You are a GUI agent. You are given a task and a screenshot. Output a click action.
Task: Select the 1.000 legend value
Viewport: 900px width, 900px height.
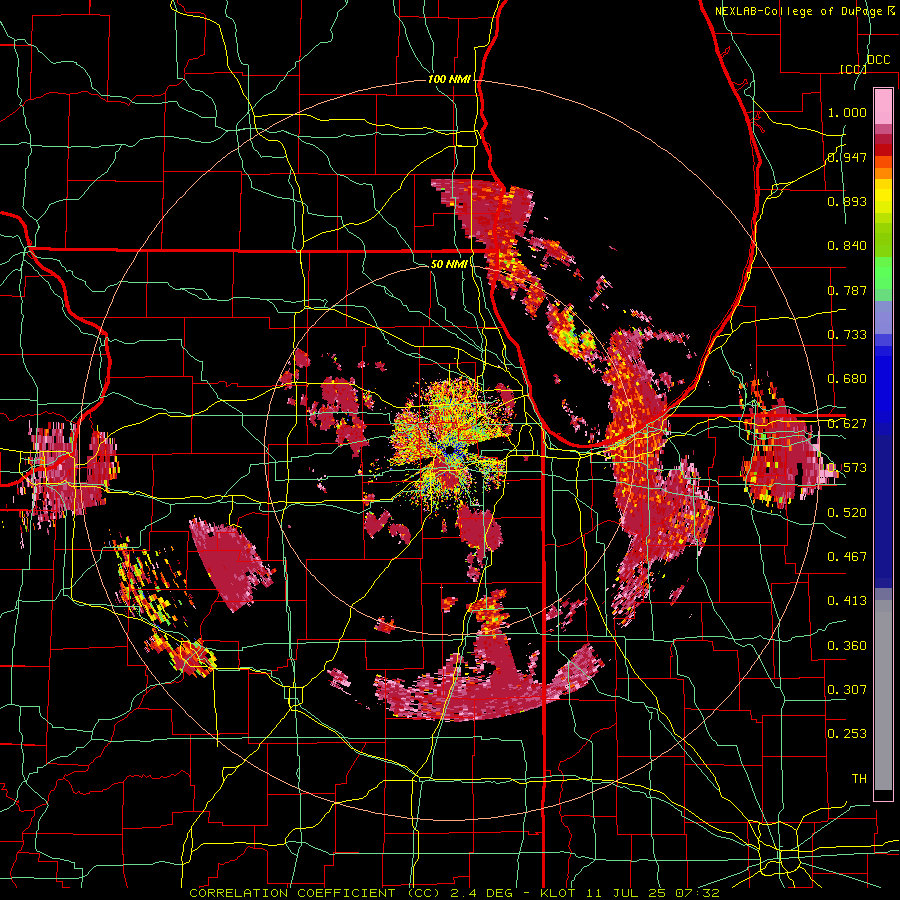point(847,112)
